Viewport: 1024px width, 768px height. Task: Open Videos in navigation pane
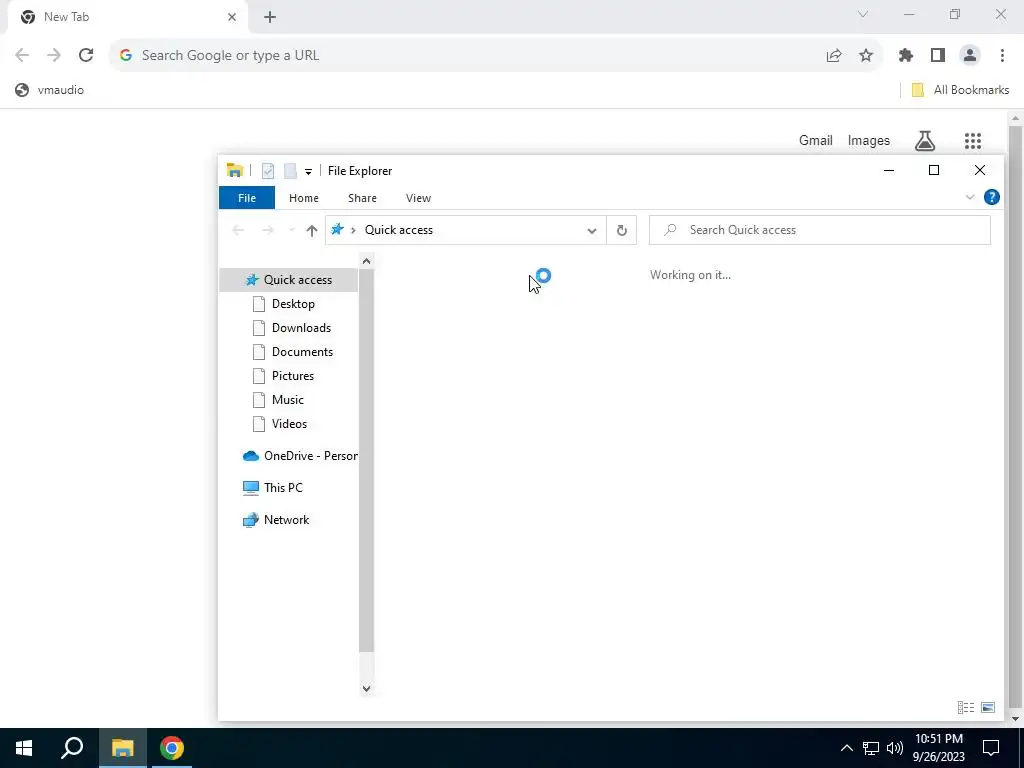click(x=289, y=424)
